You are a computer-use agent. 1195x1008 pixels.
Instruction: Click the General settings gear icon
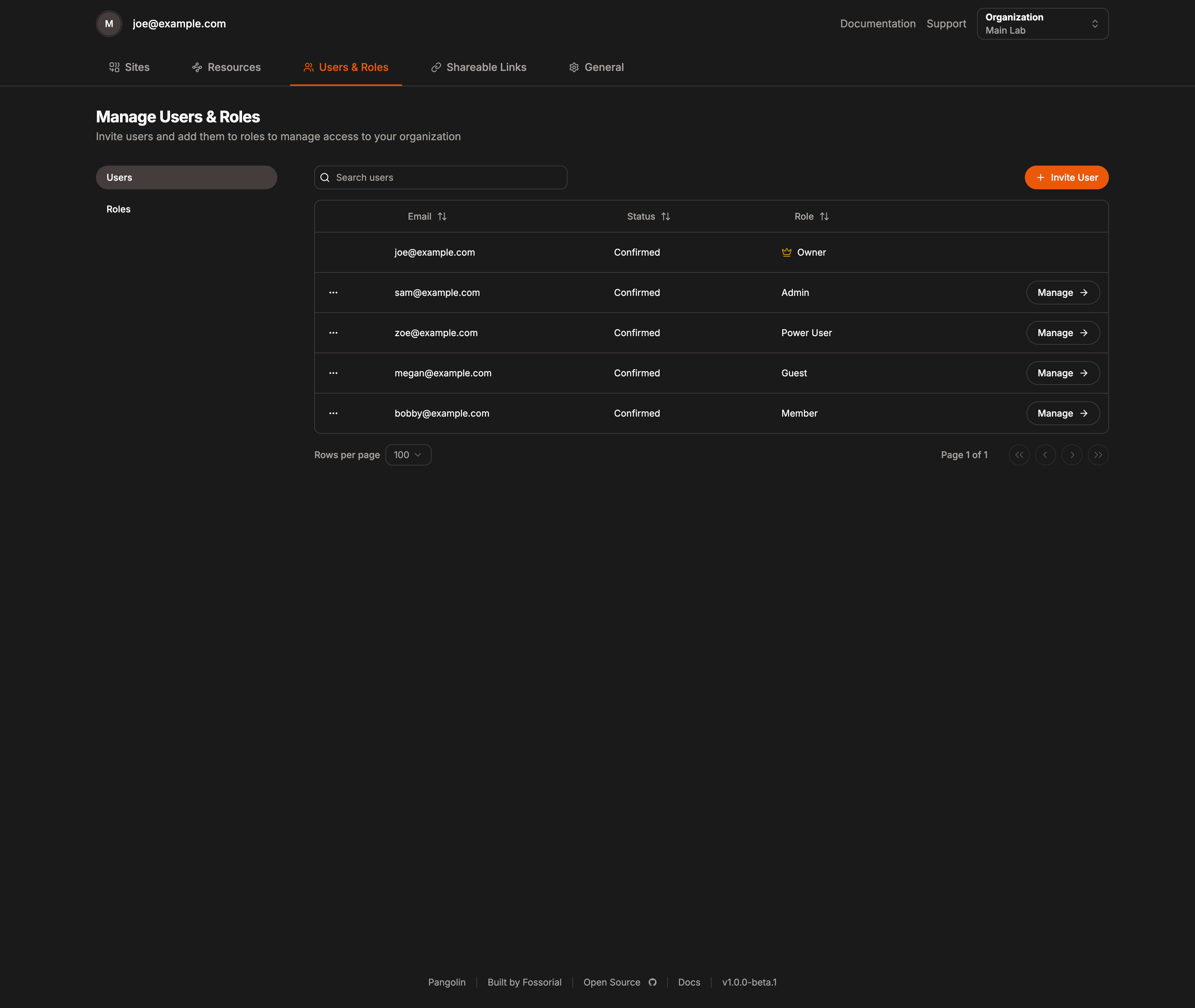click(x=574, y=67)
